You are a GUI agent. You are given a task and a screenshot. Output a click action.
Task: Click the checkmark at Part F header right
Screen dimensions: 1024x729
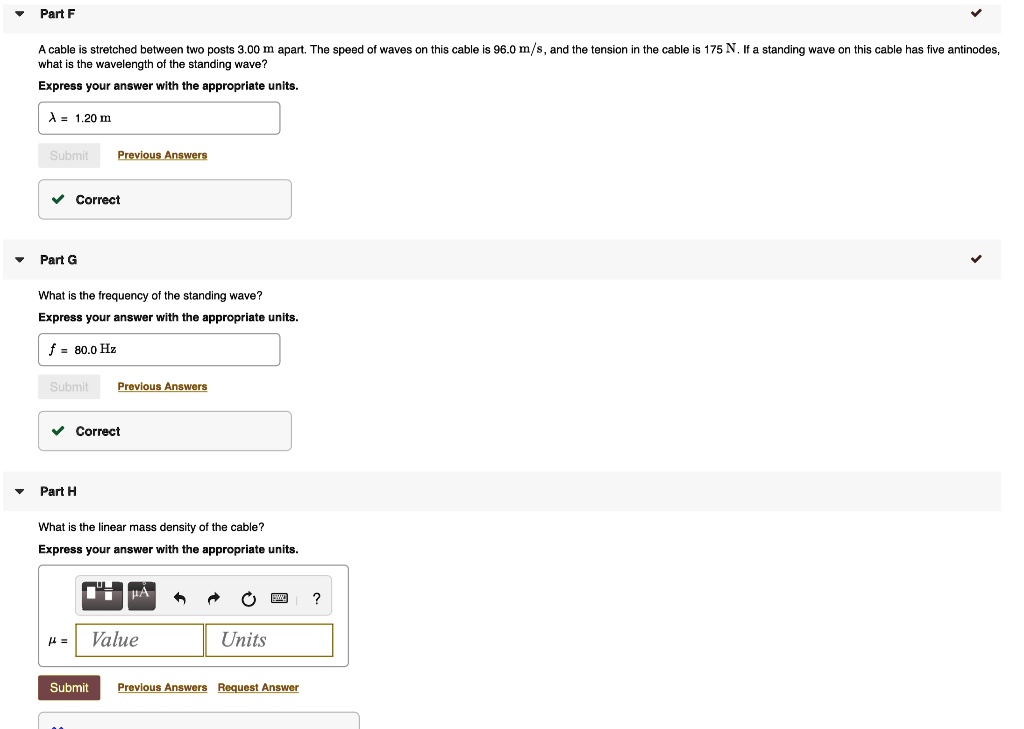pos(976,14)
